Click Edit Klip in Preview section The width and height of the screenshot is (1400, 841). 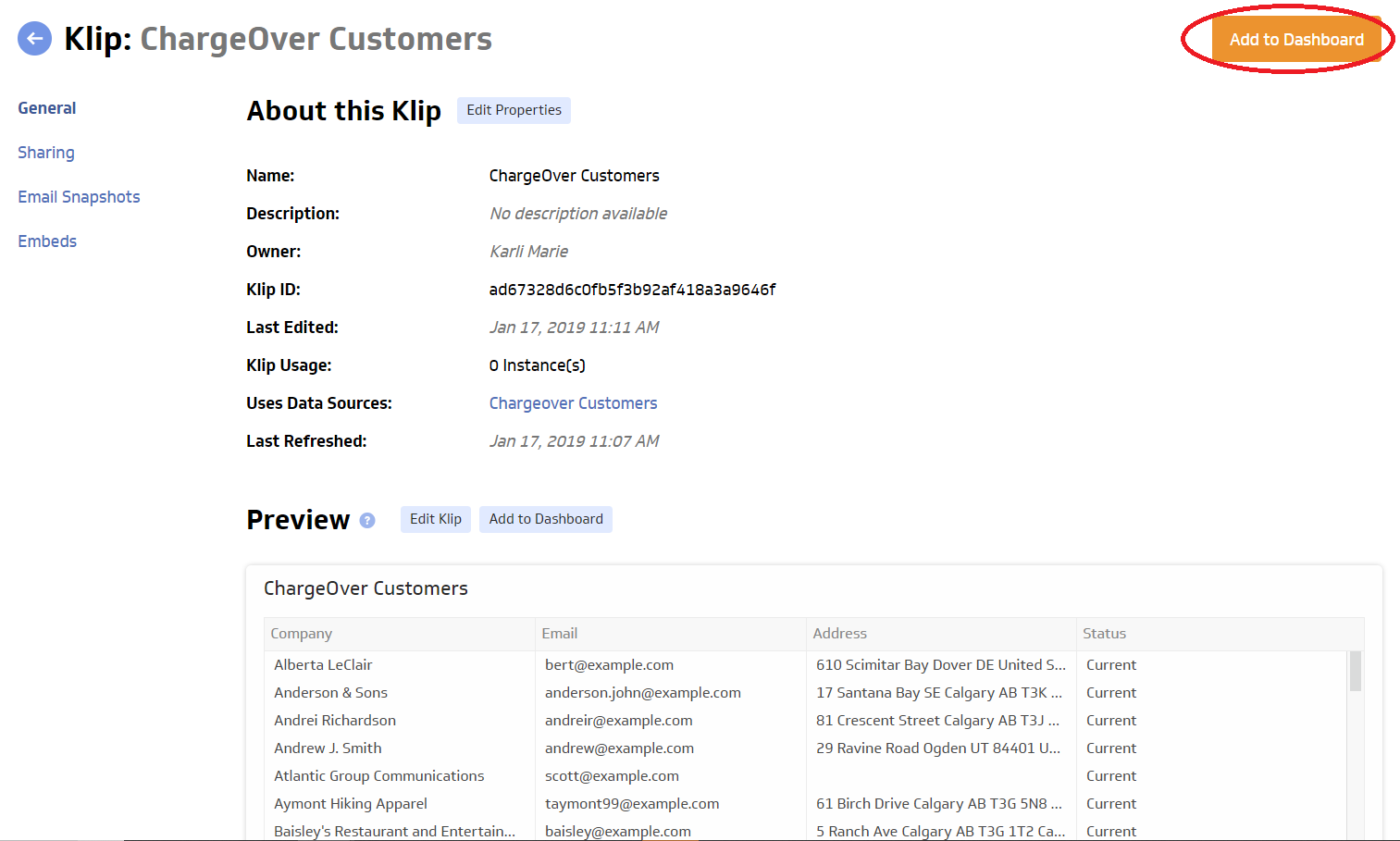436,519
